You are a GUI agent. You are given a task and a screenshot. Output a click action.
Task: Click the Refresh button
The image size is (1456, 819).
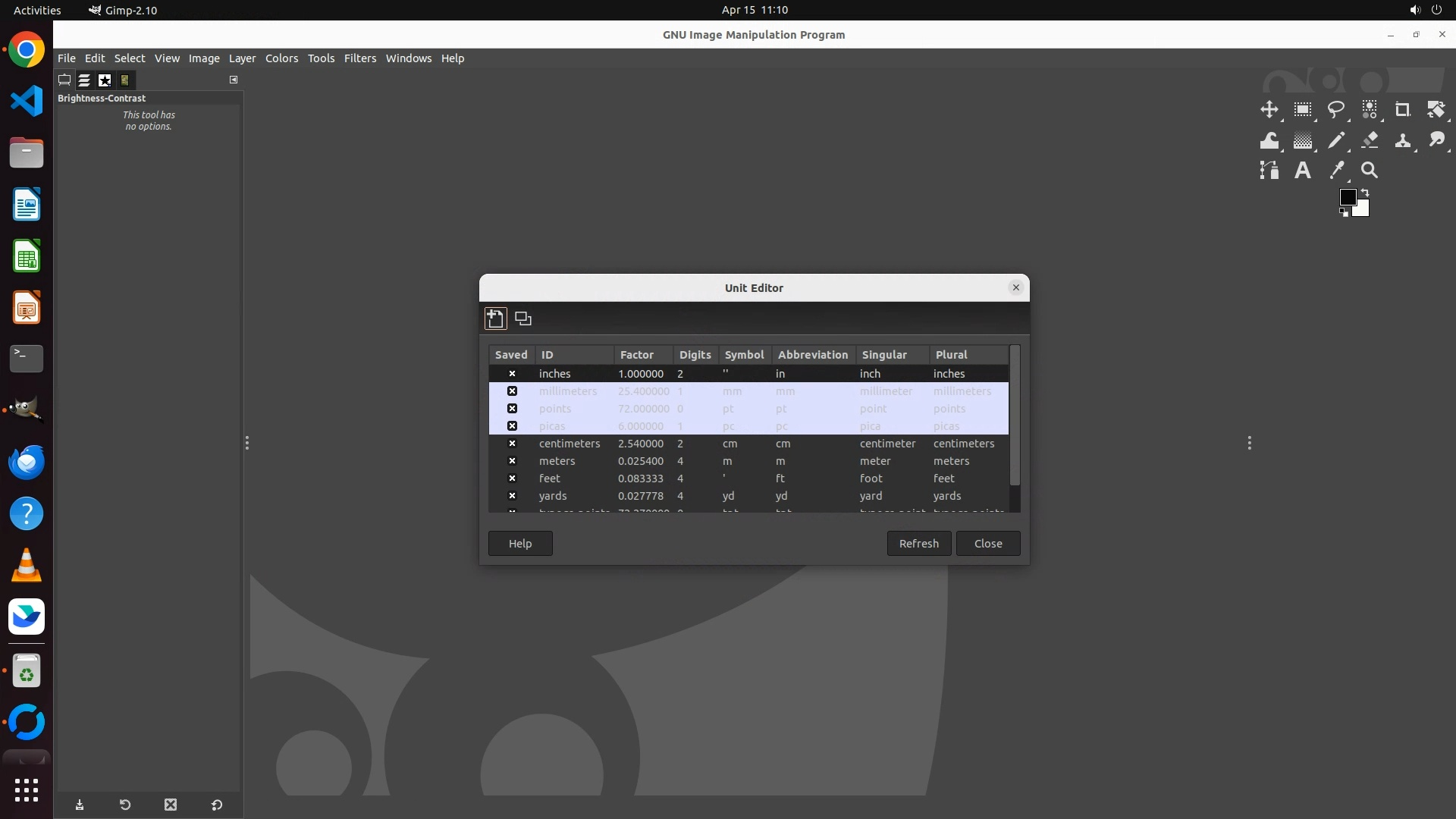pos(918,544)
